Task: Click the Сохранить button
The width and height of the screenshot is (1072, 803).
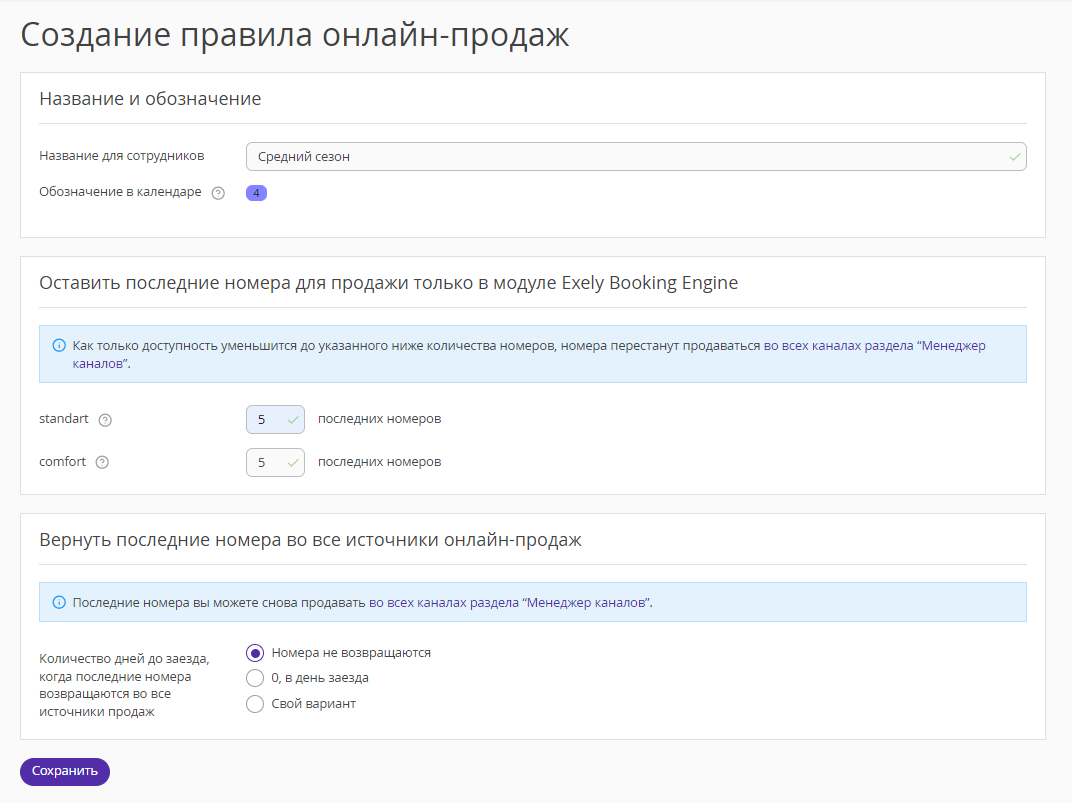Action: pyautogui.click(x=65, y=772)
